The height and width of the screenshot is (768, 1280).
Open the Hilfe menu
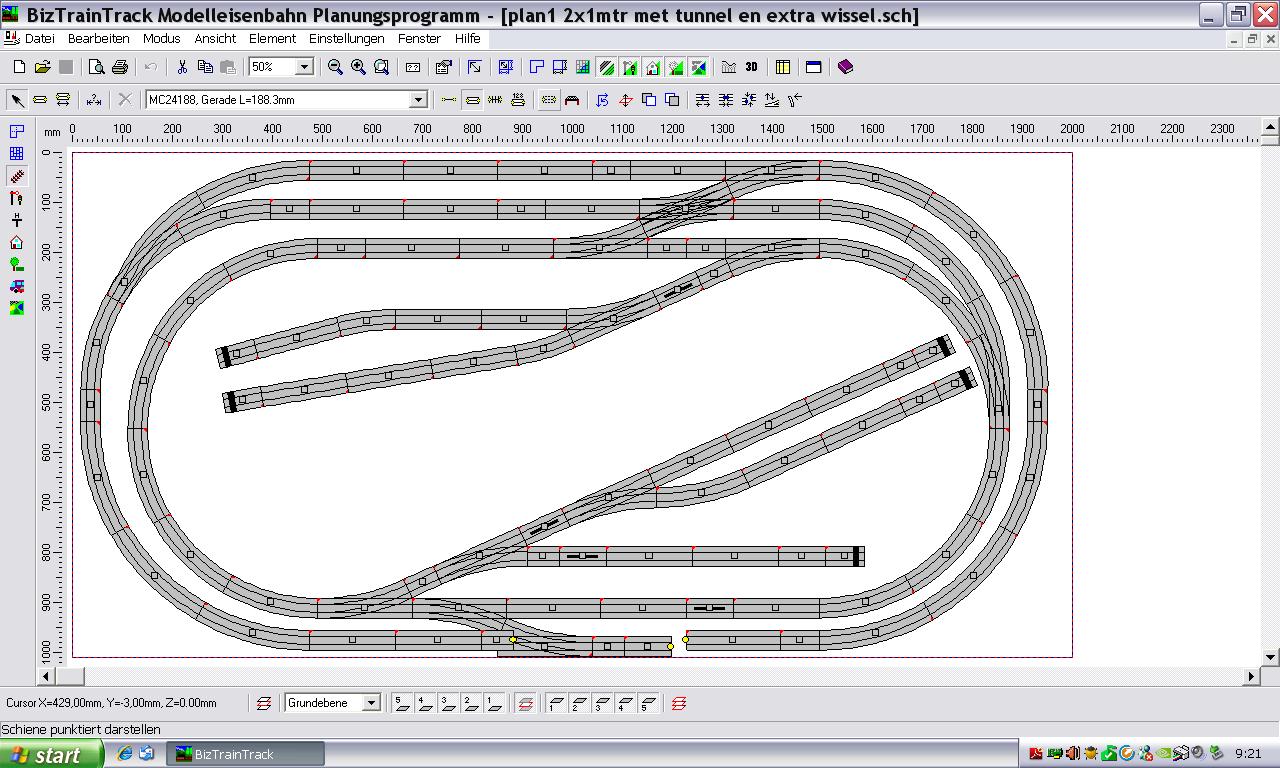point(467,38)
